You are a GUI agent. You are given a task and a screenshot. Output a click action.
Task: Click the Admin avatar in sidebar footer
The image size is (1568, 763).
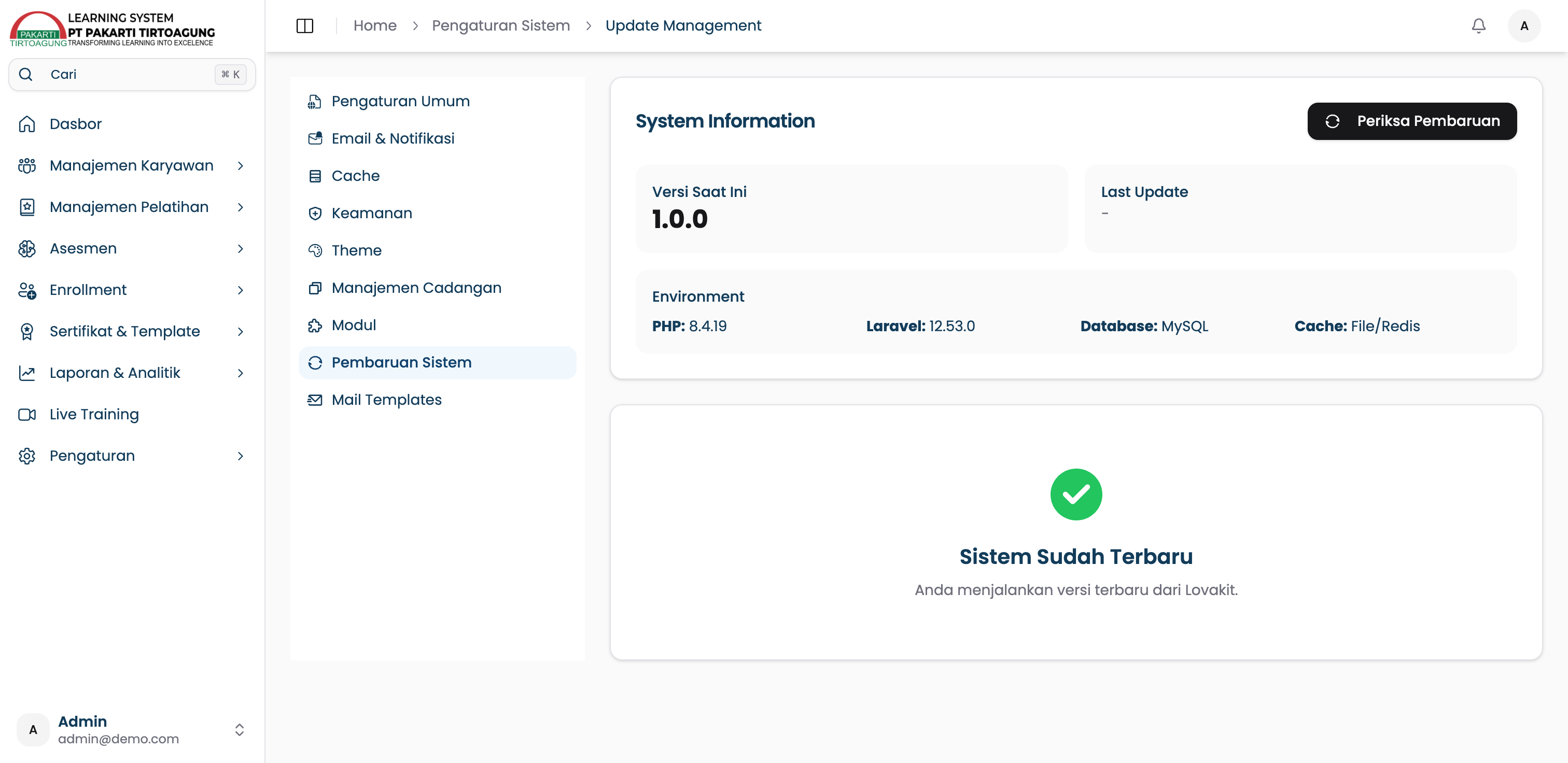[33, 729]
